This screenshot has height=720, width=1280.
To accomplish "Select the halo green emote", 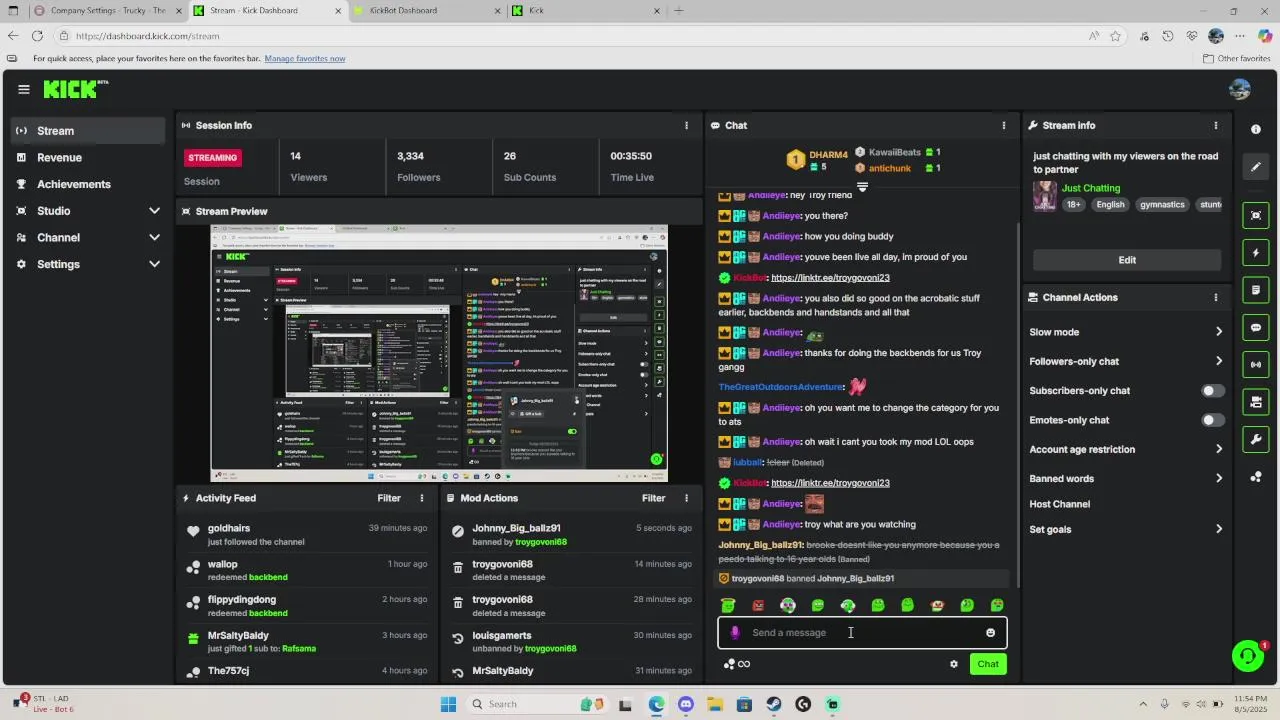I will pyautogui.click(x=728, y=605).
